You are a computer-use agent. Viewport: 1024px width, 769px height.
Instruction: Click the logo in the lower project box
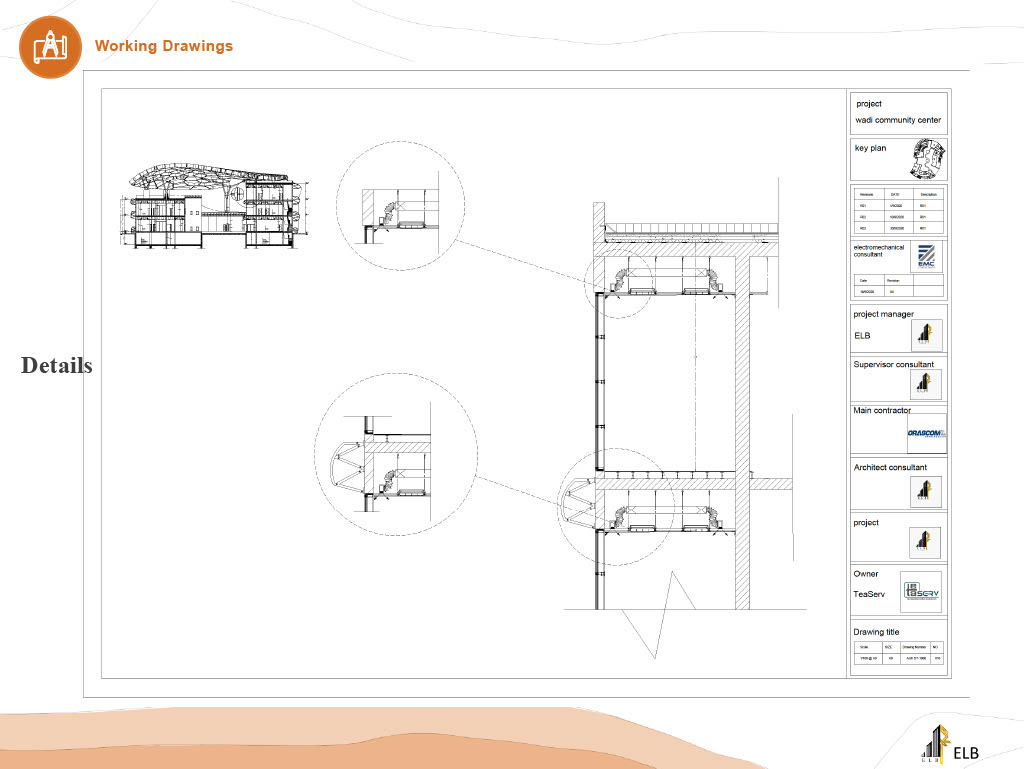pyautogui.click(x=924, y=542)
